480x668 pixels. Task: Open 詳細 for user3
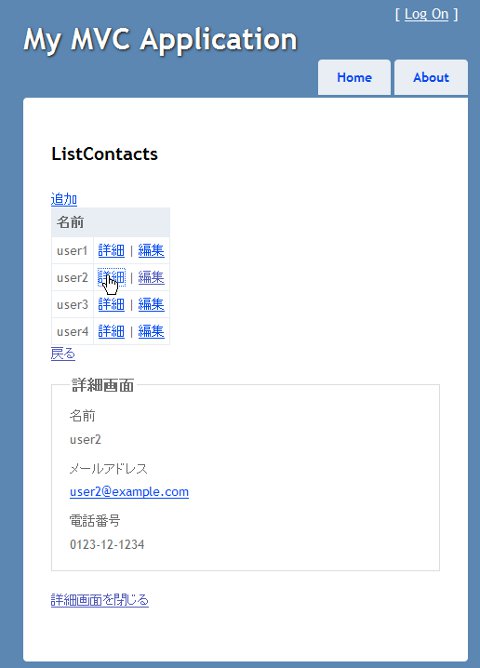pos(111,305)
